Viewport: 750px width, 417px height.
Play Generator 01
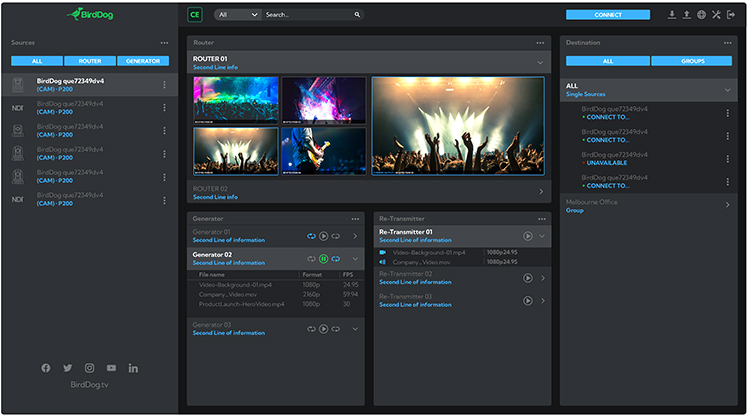coord(324,236)
